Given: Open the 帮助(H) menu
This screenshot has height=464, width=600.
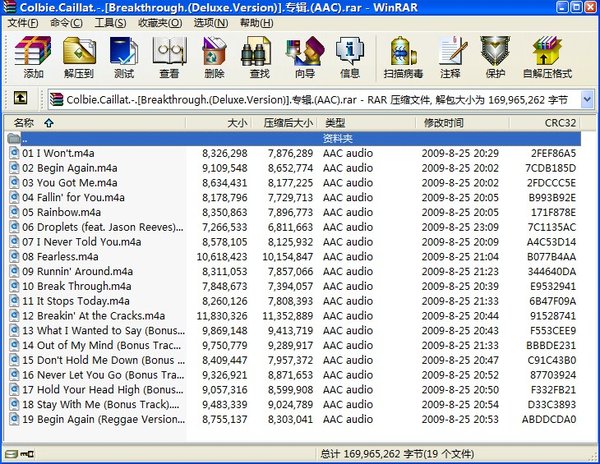Looking at the screenshot, I should point(256,23).
